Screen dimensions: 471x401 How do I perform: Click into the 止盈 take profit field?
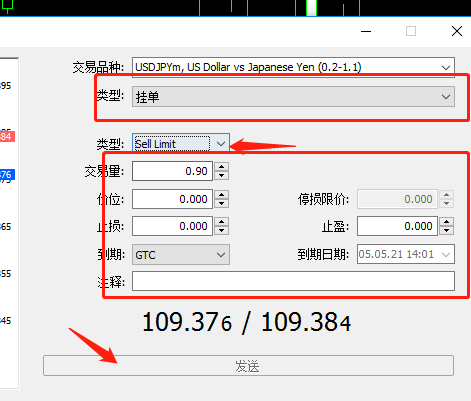click(x=397, y=226)
